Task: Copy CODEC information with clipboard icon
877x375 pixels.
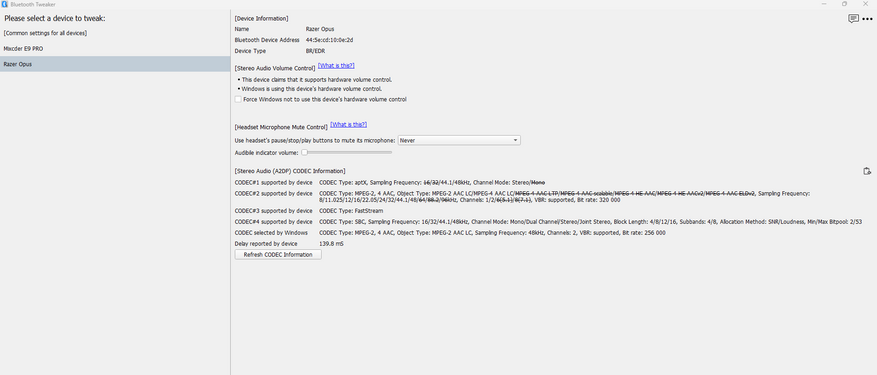Action: 867,171
